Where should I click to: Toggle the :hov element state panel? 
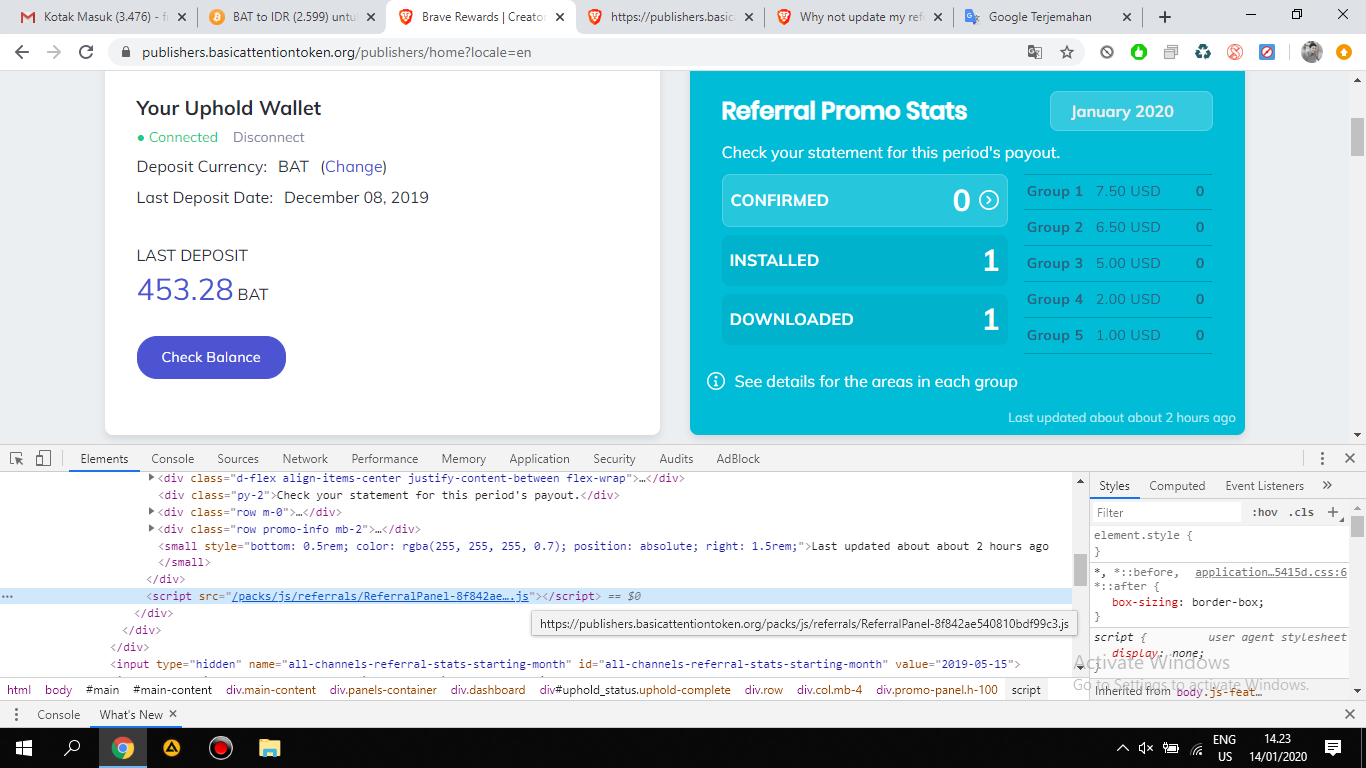tap(1265, 512)
